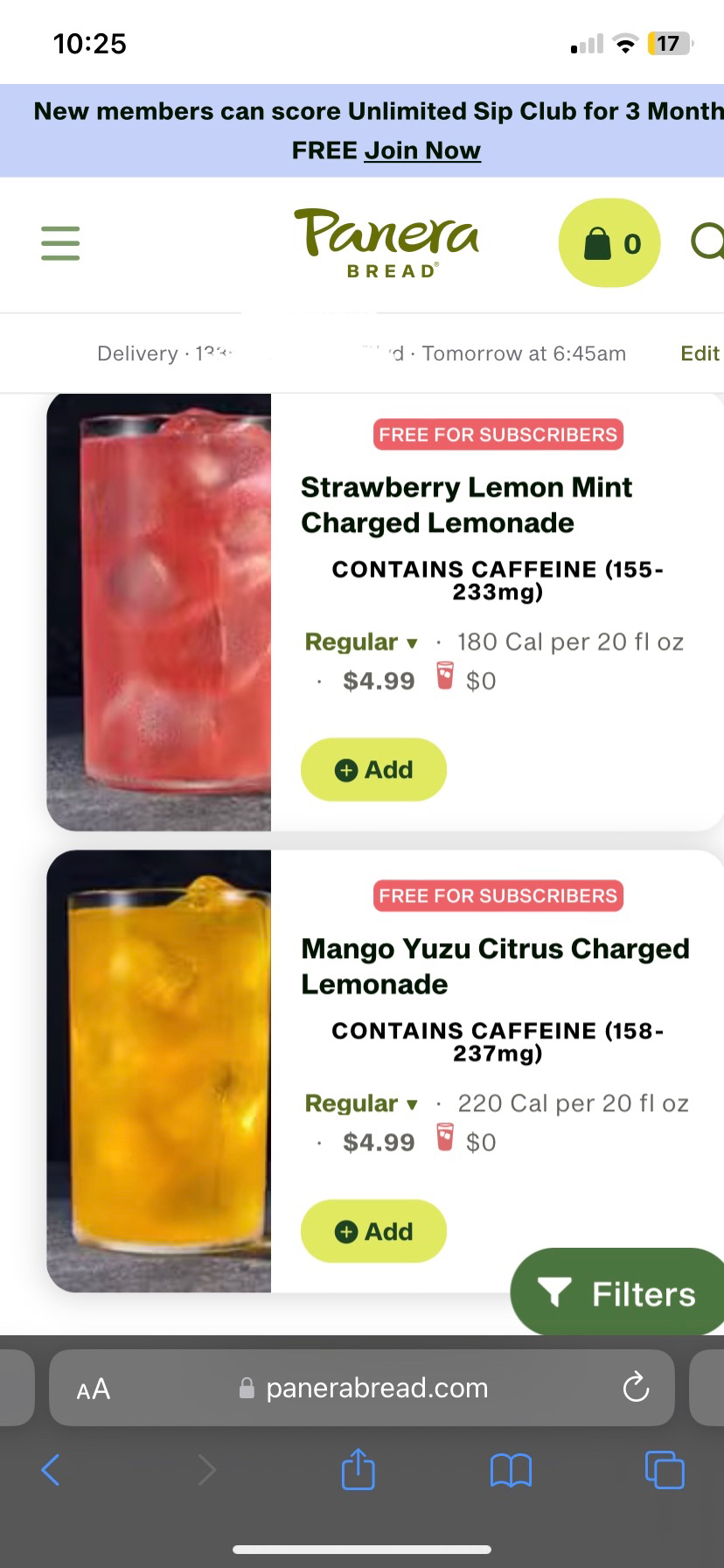Add Strawberry Lemon Mint Charged Lemonade
This screenshot has height=1568, width=724.
coord(373,770)
